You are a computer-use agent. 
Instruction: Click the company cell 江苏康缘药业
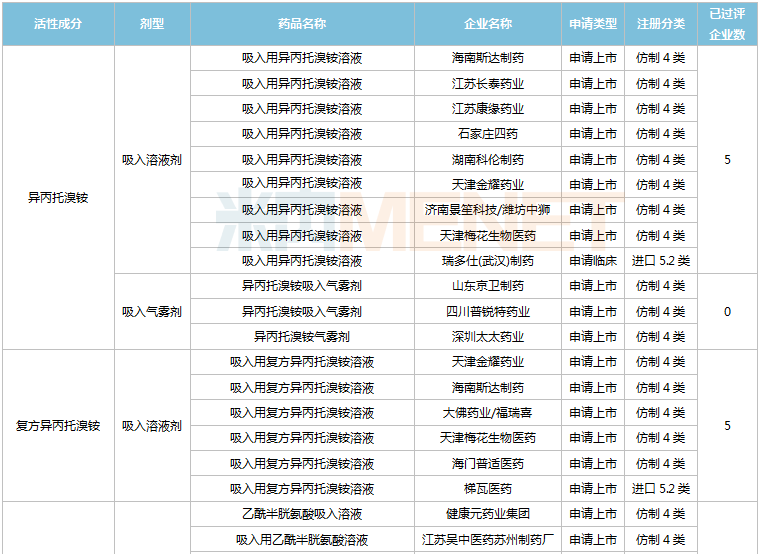pyautogui.click(x=488, y=109)
